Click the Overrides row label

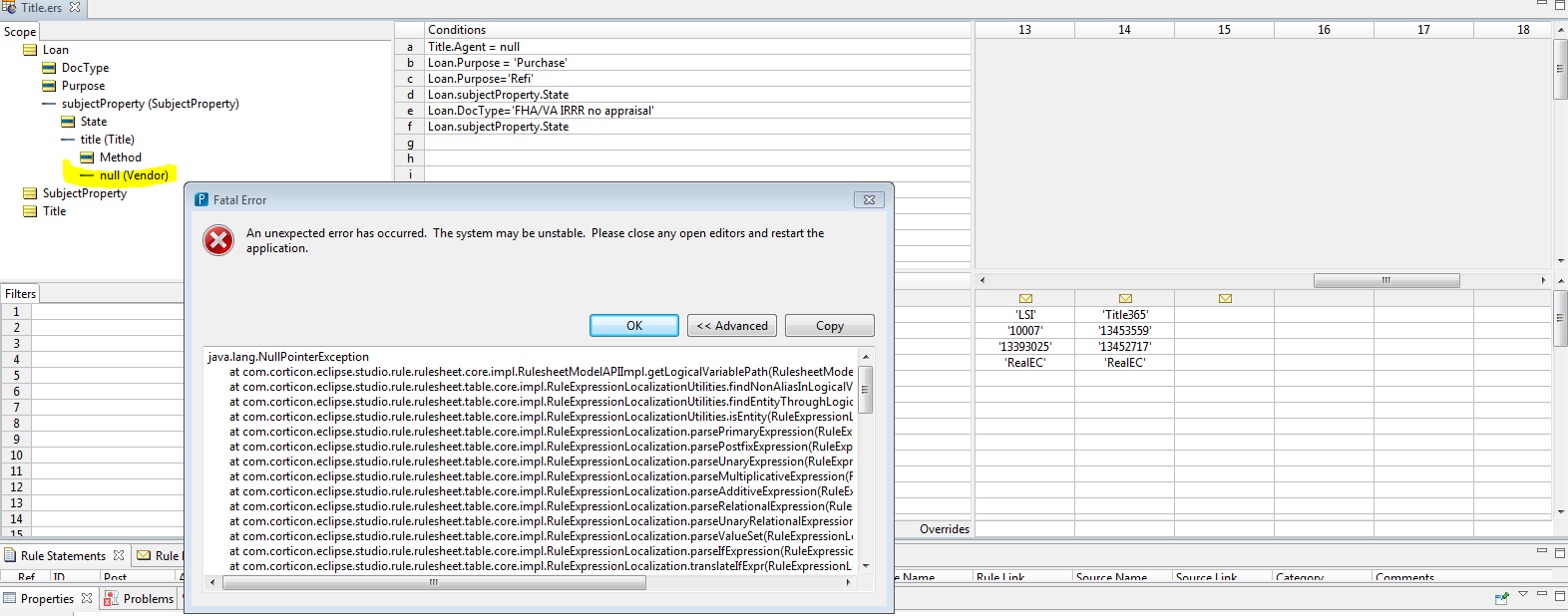click(x=945, y=529)
